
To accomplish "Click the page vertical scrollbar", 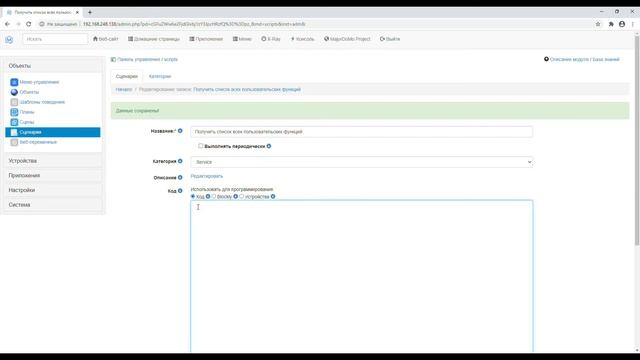I will pos(637,141).
